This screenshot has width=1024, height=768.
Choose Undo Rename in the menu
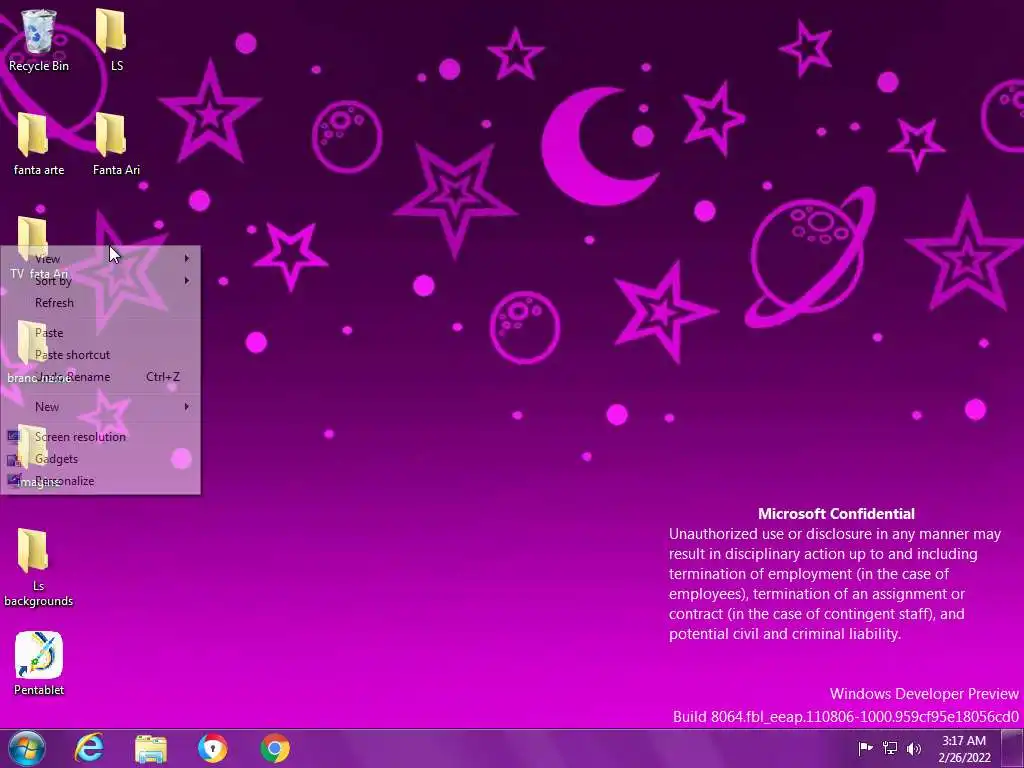click(101, 377)
